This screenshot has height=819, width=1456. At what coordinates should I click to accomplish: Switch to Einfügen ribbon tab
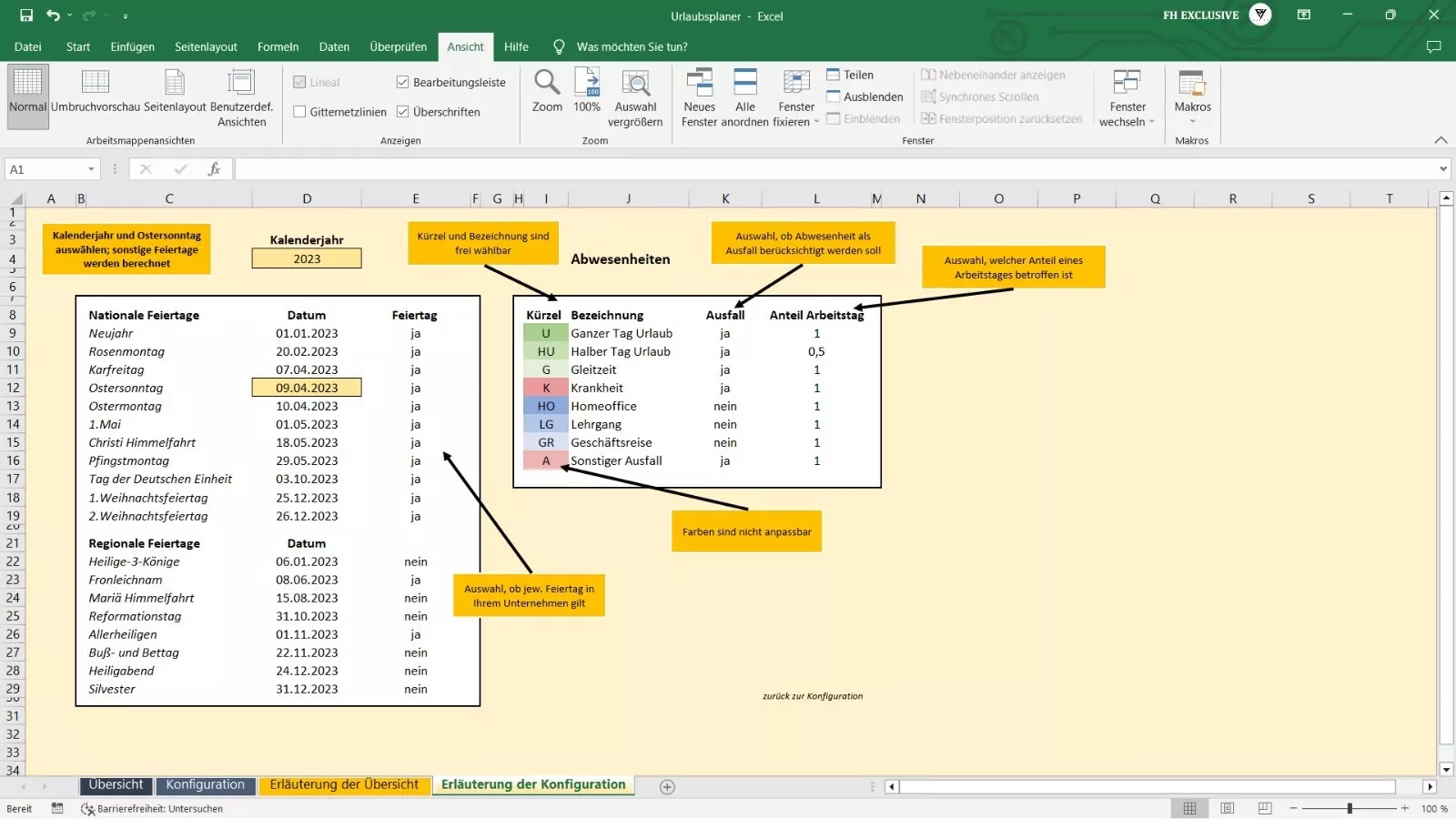point(133,46)
